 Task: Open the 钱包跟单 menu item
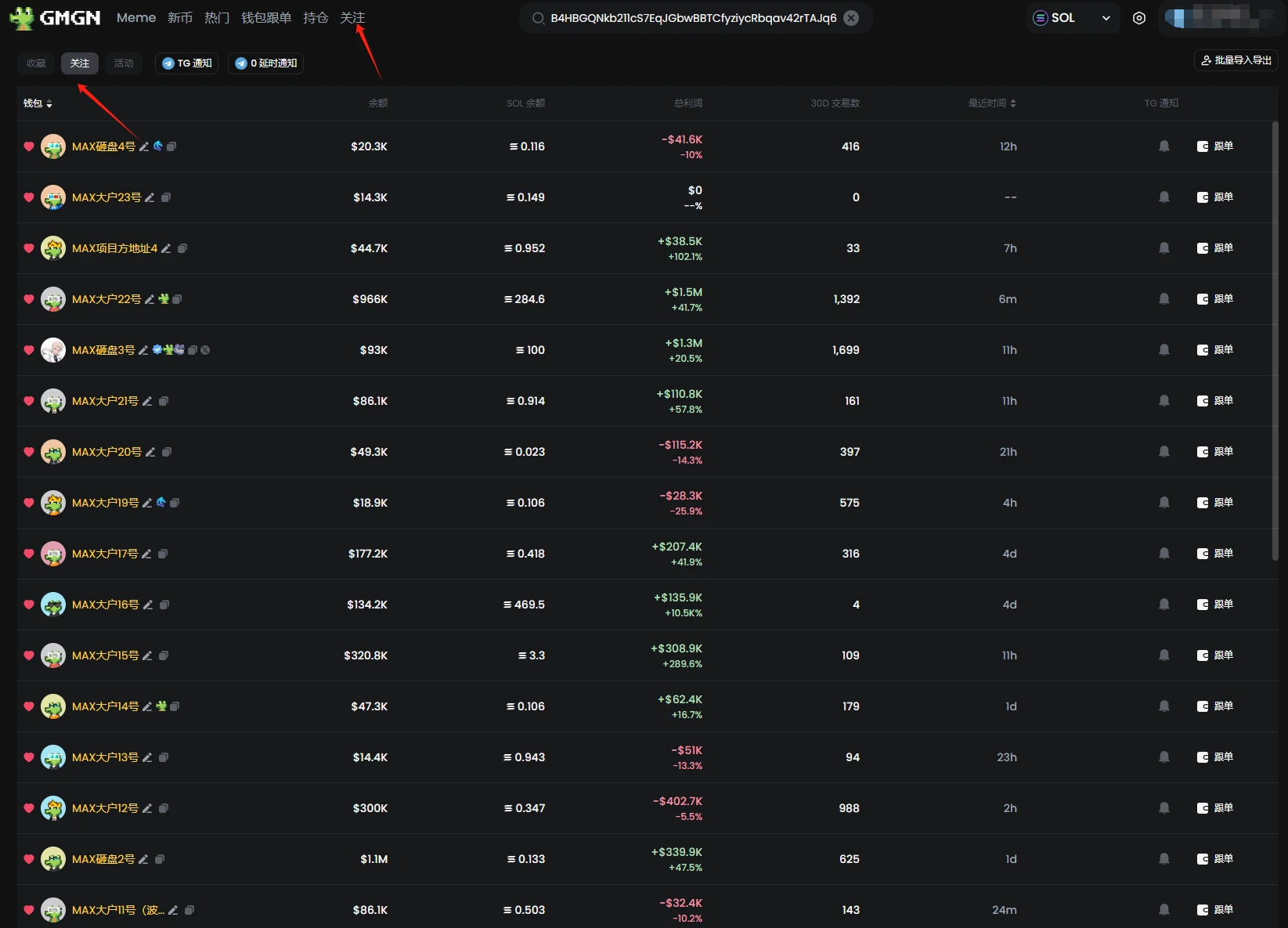tap(266, 17)
